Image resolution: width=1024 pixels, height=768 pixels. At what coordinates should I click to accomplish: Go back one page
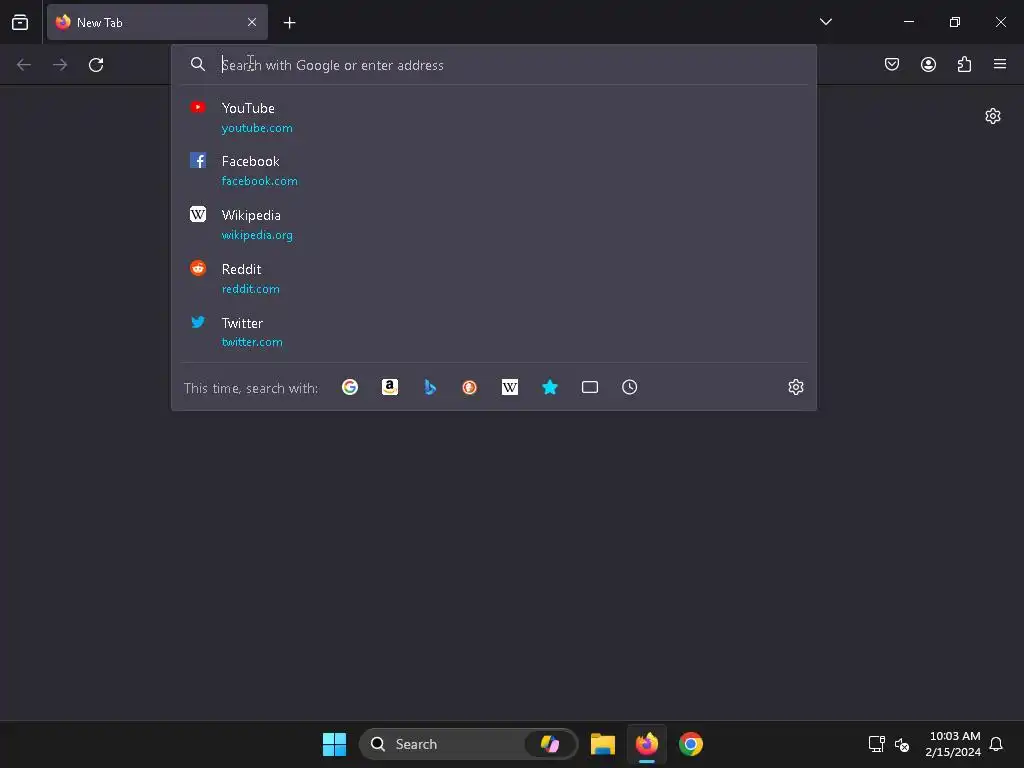pos(24,65)
